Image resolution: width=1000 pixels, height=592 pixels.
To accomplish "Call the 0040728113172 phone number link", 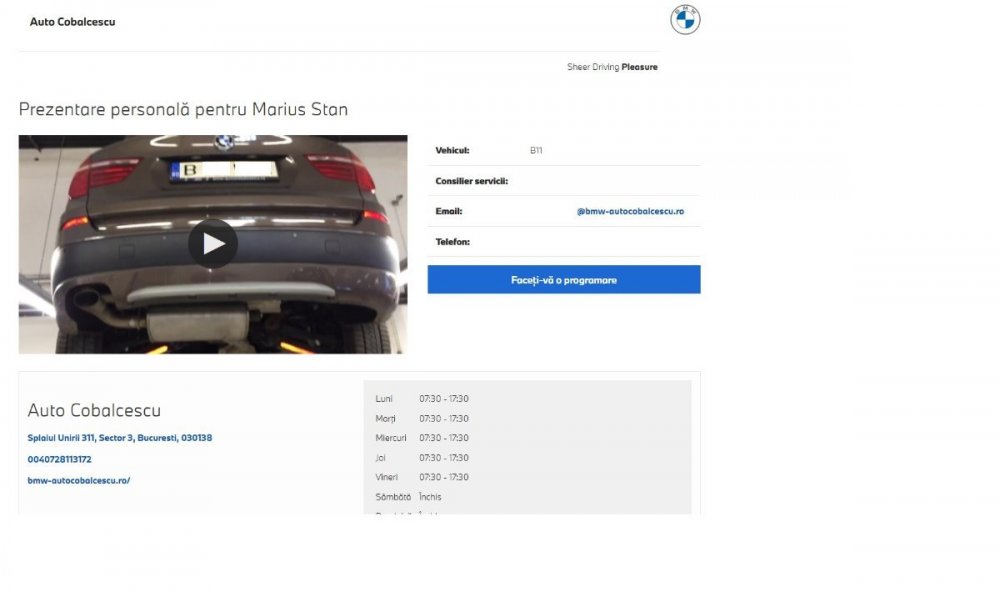I will (59, 459).
